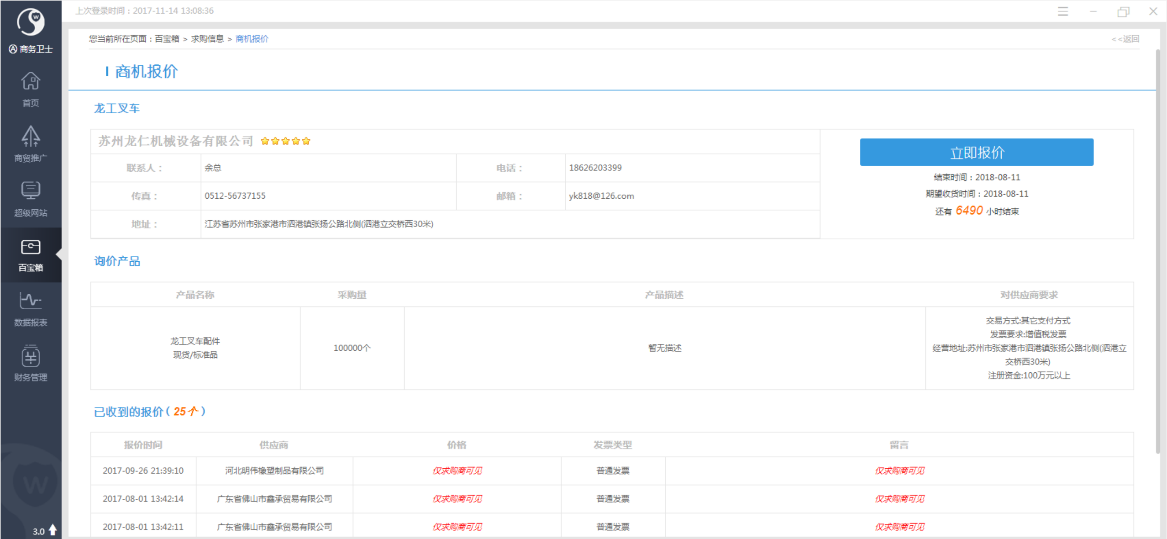Select the fax number 0512-56737155

point(235,196)
